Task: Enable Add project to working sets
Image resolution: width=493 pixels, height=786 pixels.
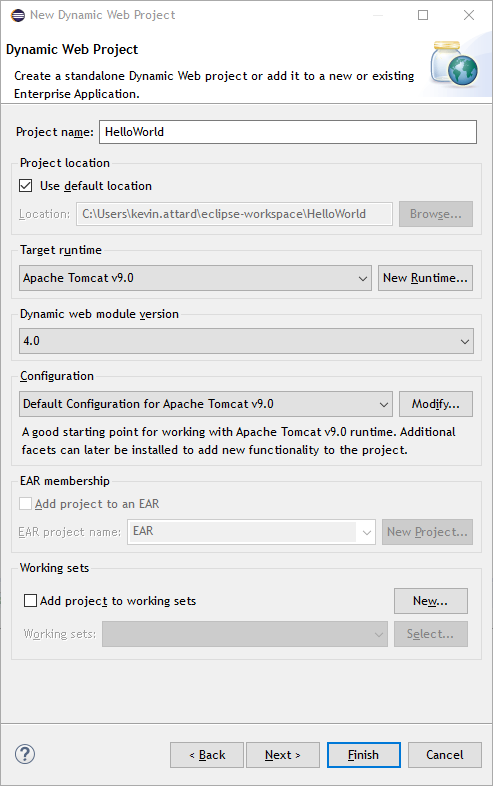Action: point(30,601)
